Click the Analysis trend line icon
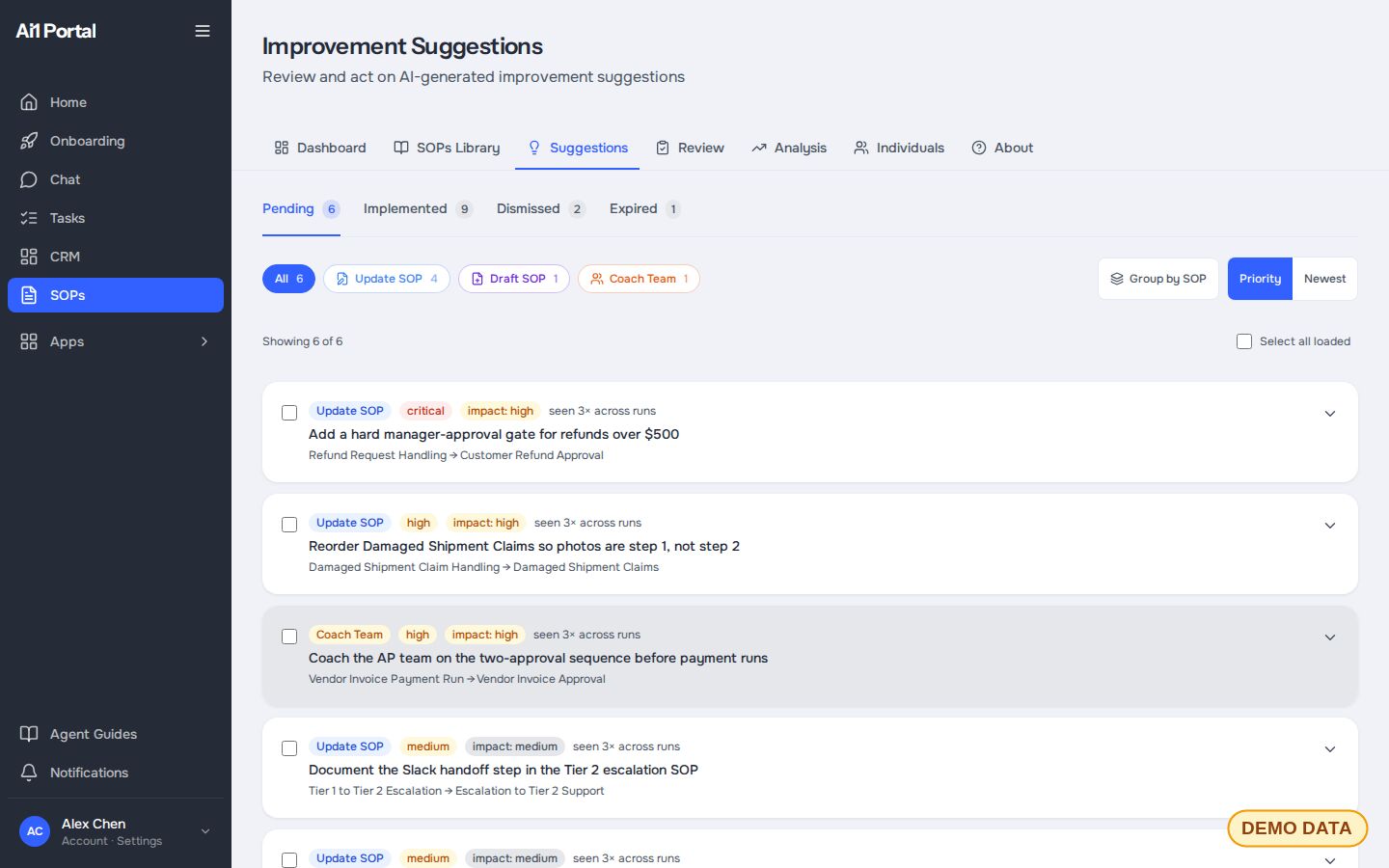This screenshot has height=868, width=1389. [x=759, y=148]
